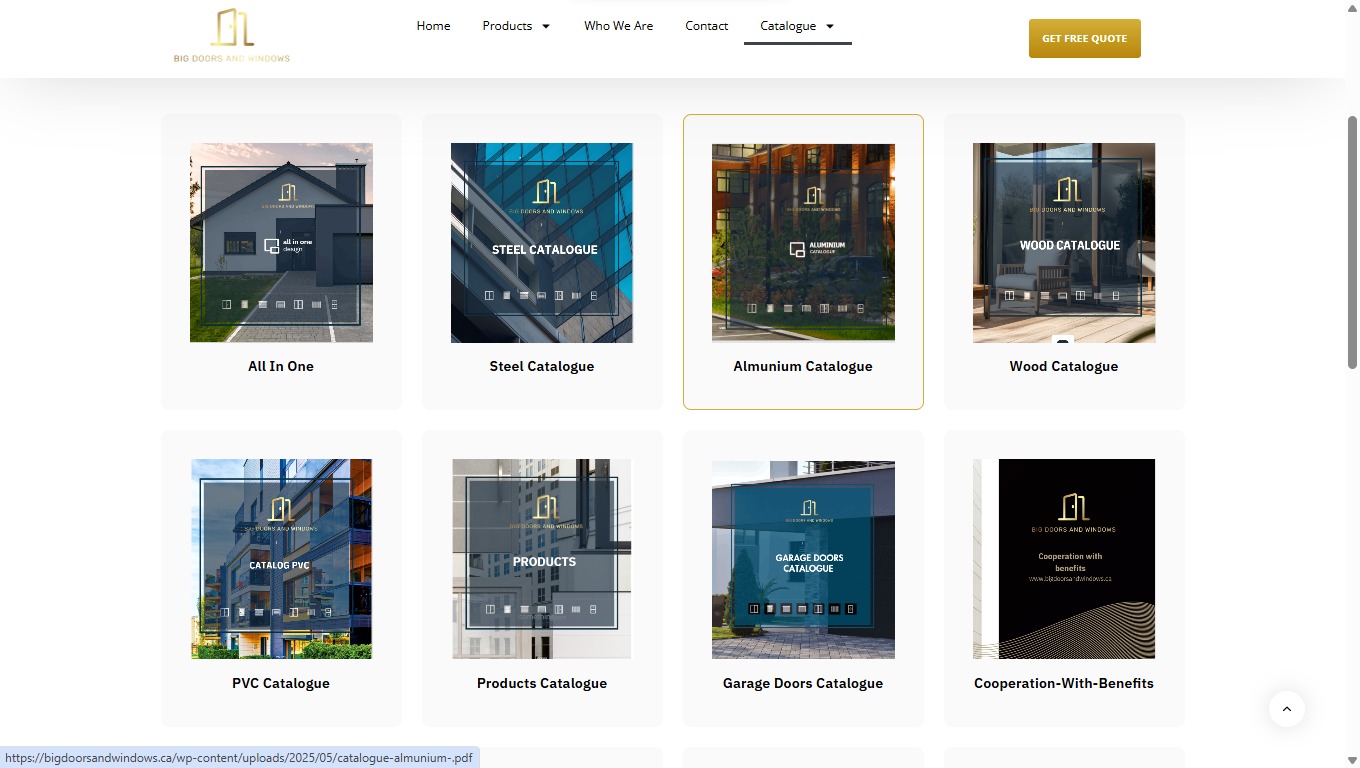
Task: Click the Almunium Catalogue title text
Action: (803, 366)
